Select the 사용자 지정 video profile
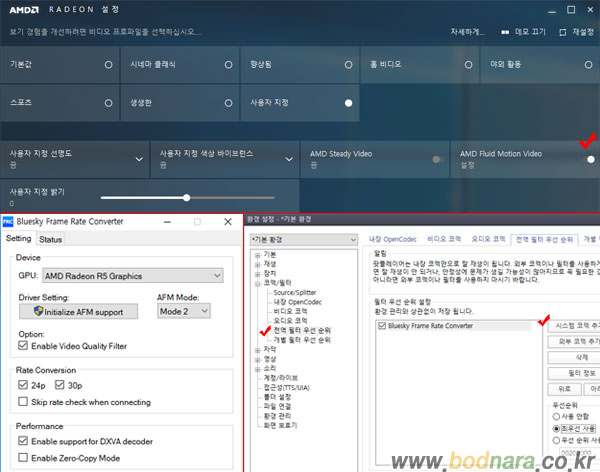 (x=300, y=103)
